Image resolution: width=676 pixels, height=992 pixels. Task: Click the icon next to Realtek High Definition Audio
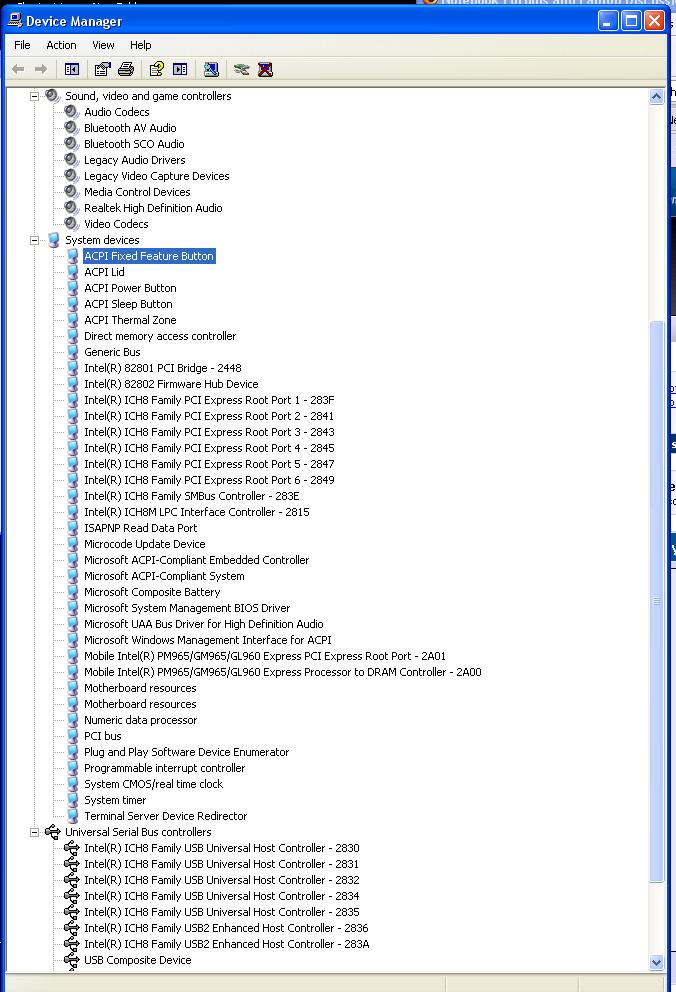click(71, 208)
